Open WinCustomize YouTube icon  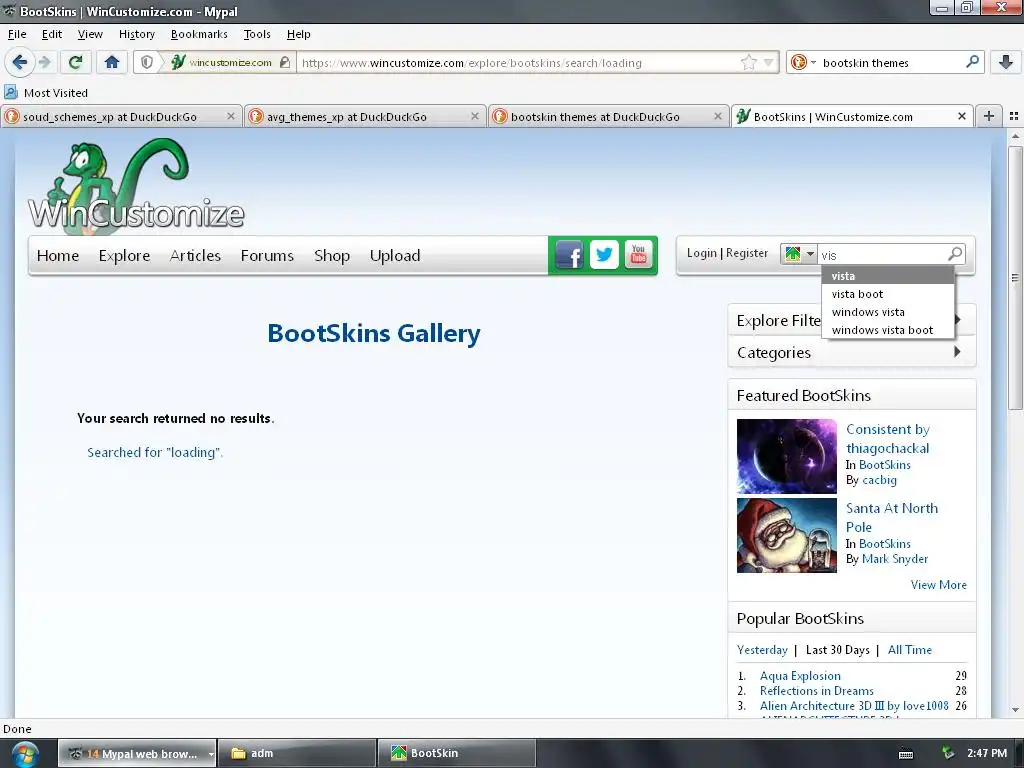(639, 255)
